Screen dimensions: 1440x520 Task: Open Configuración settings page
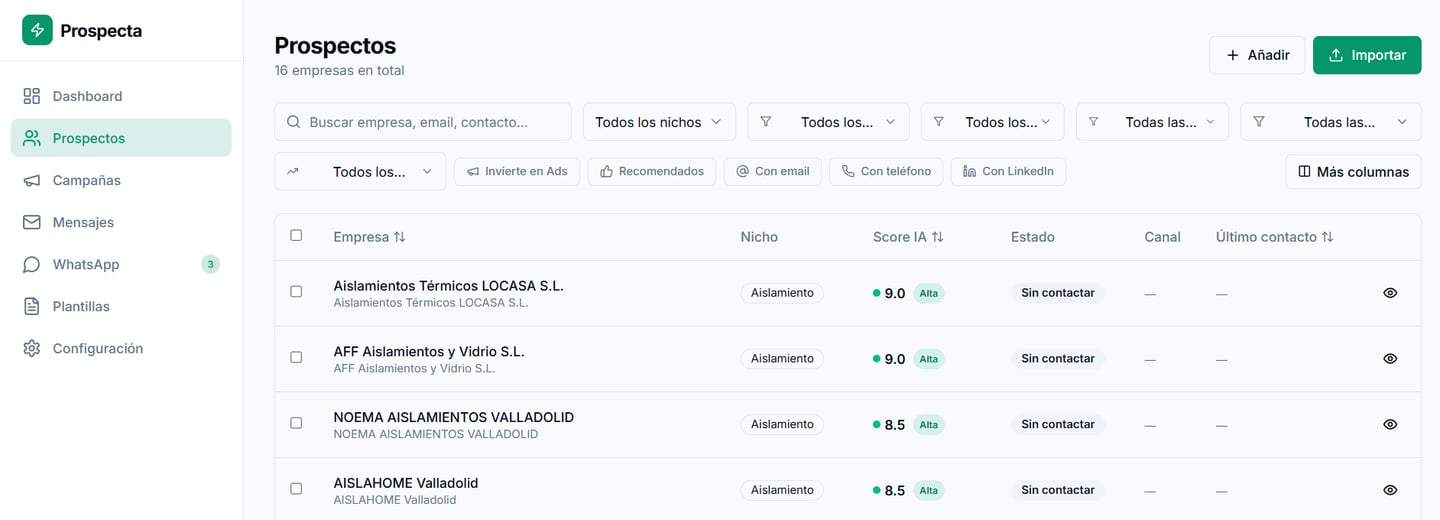click(121, 348)
